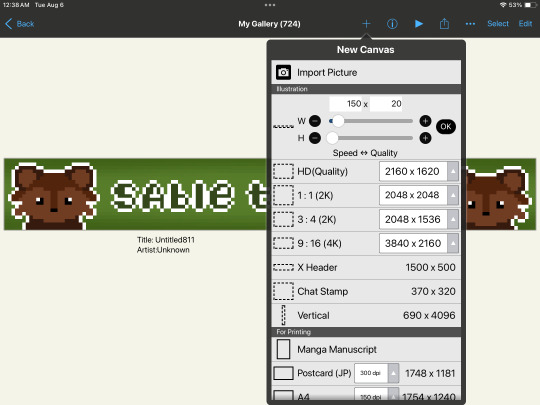The height and width of the screenshot is (405, 540).
Task: Choose Chat Stamp 370 x 320 canvas
Action: click(366, 291)
